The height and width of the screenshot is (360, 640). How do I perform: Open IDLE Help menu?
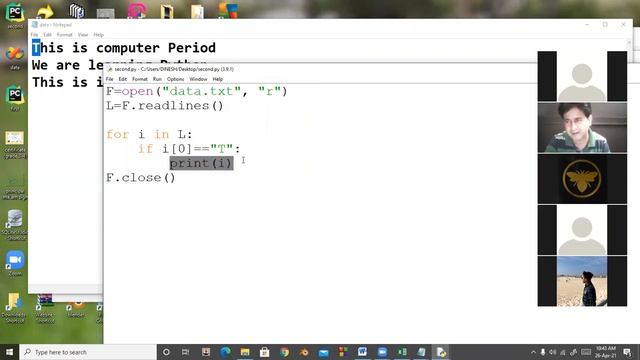(218, 79)
